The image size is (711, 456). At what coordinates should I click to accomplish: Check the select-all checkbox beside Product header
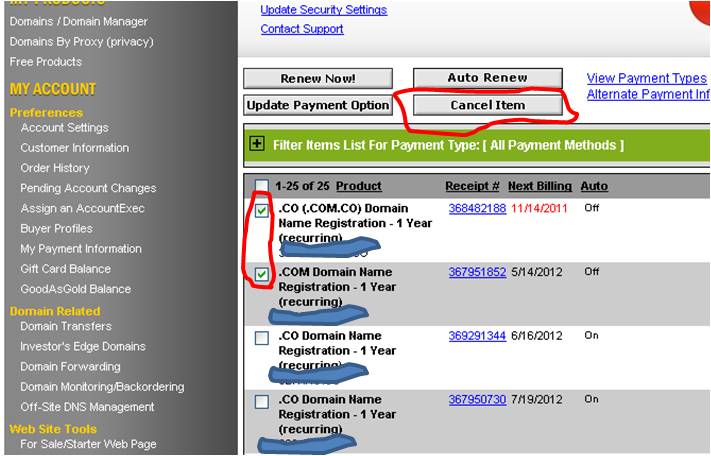point(261,186)
